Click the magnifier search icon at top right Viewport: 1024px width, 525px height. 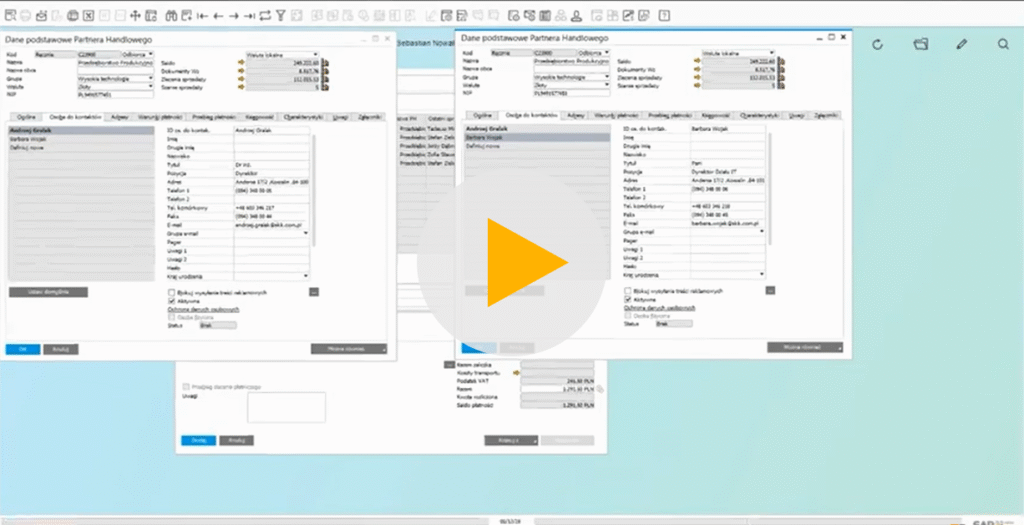point(1003,45)
